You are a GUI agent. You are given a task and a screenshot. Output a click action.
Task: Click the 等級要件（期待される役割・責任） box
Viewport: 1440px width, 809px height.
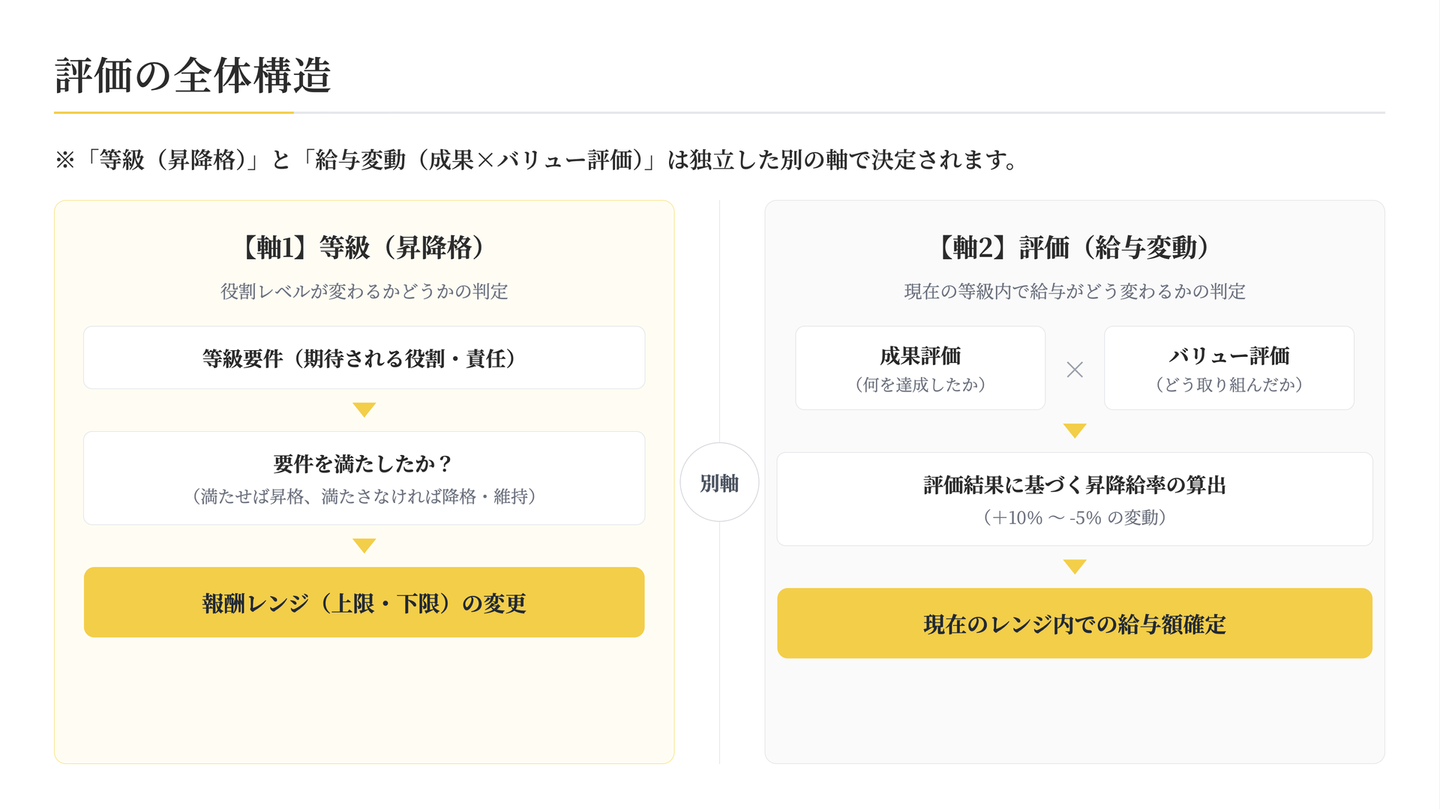coord(364,357)
